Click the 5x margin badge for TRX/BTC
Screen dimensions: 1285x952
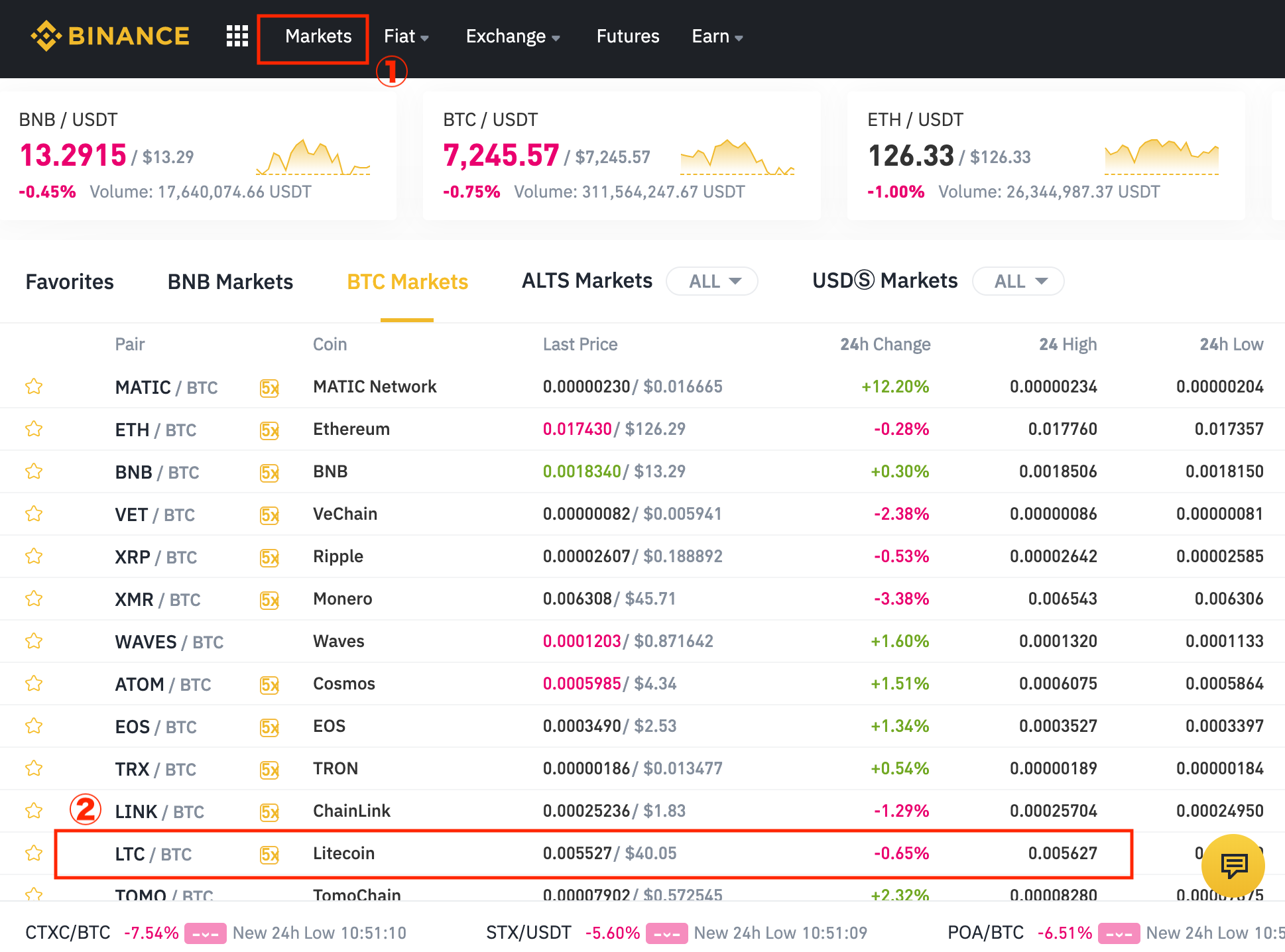(269, 770)
